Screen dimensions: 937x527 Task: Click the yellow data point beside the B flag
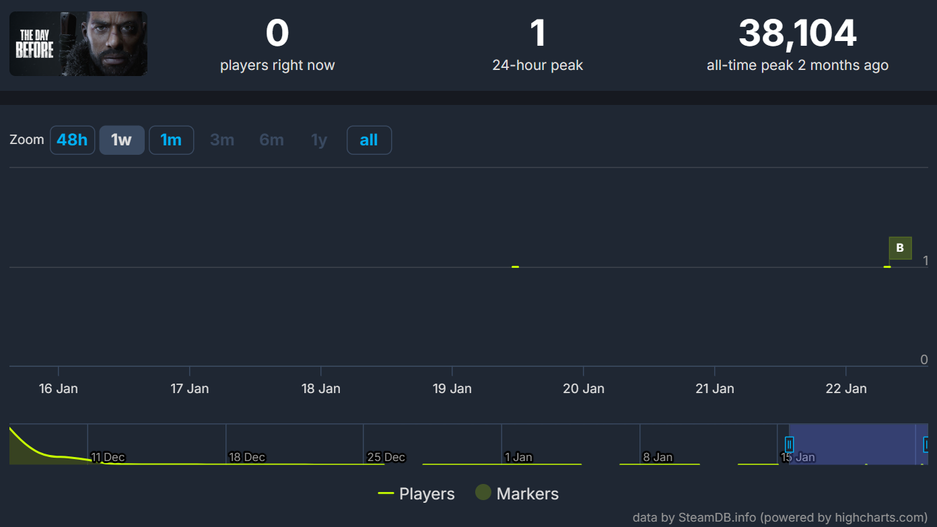pos(887,267)
